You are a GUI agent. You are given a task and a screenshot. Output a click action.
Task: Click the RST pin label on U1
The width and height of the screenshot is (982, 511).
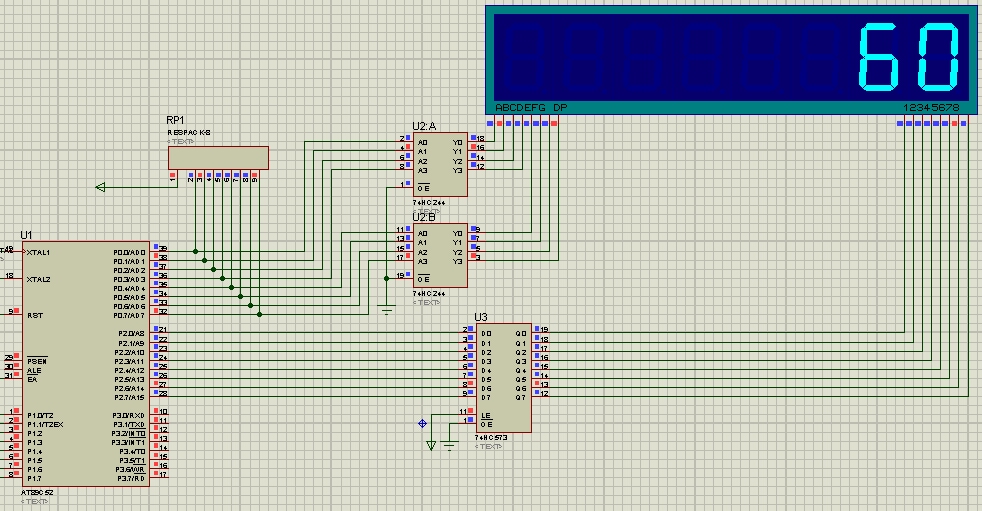click(33, 314)
